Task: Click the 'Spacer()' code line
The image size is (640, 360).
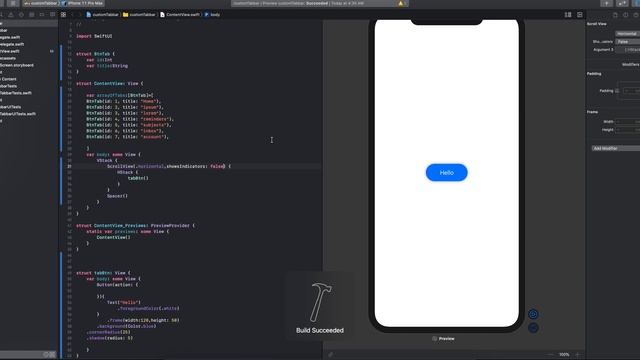Action: click(118, 196)
